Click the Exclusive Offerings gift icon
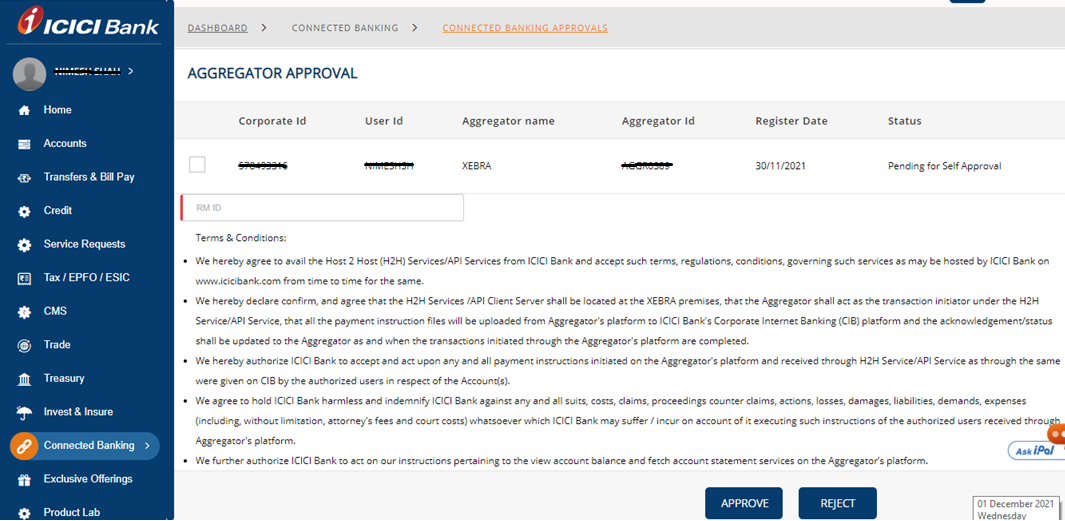This screenshot has width=1065, height=521. pyautogui.click(x=24, y=480)
